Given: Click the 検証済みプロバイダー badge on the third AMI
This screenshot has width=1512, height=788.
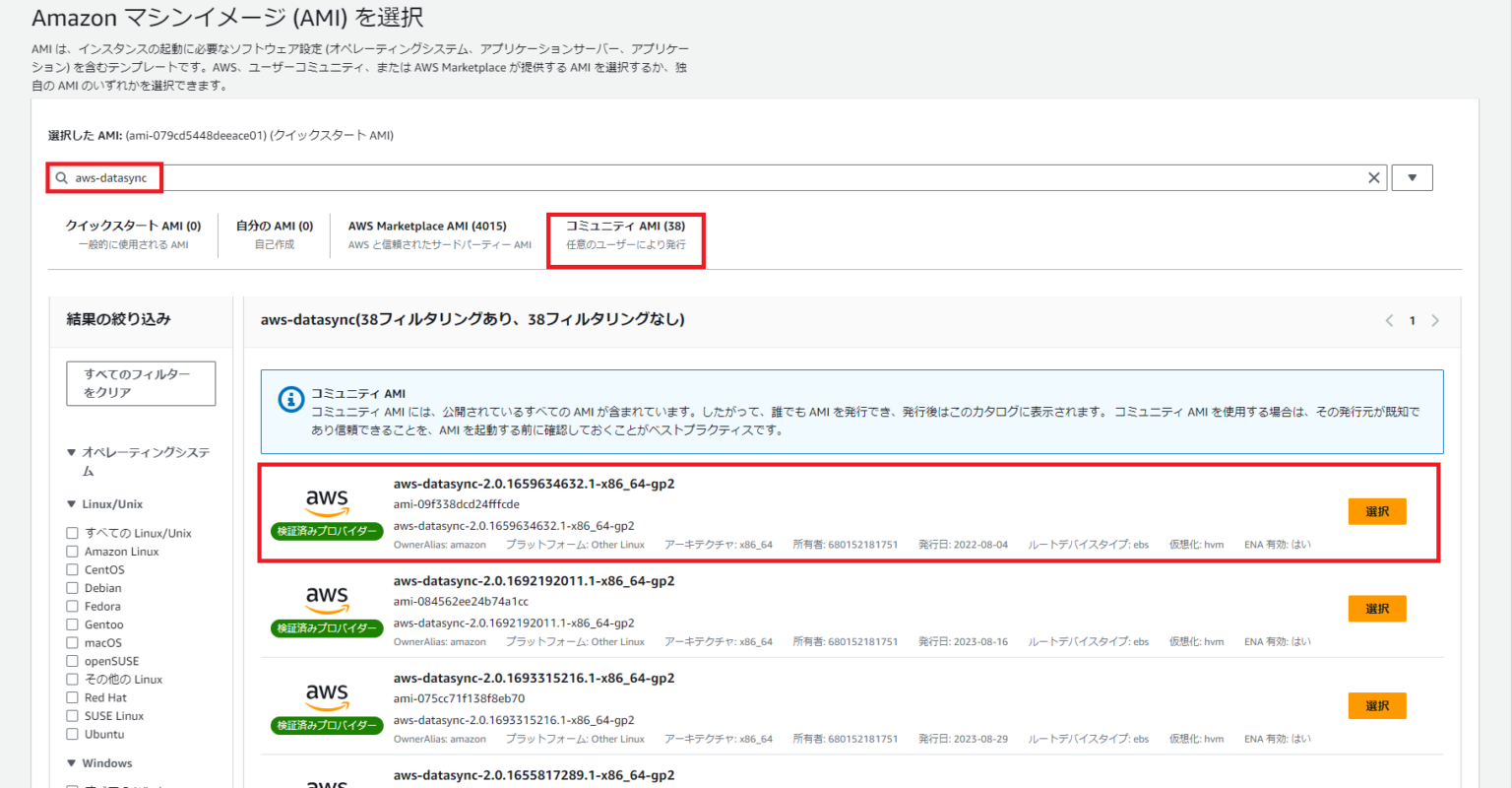Looking at the screenshot, I should click(324, 726).
